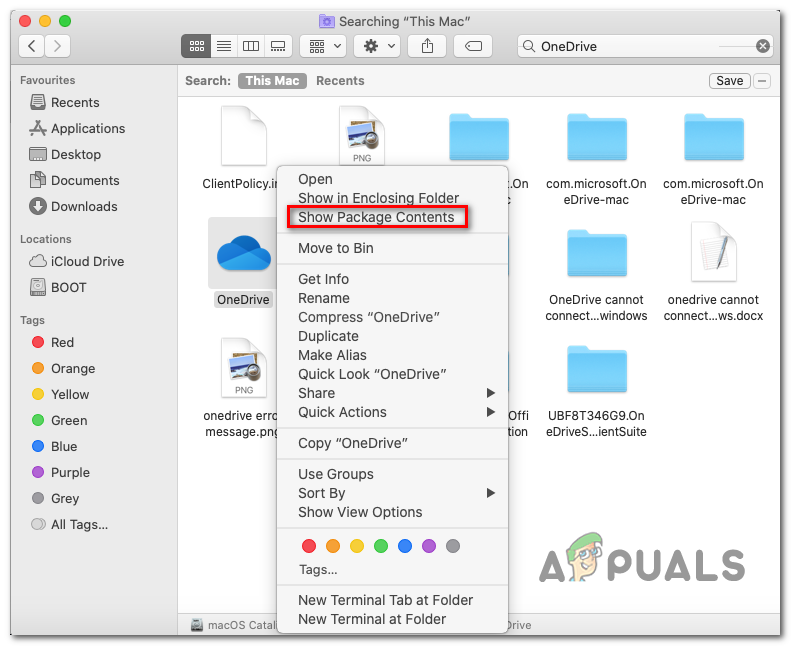Switch to gallery view in toolbar
This screenshot has width=791, height=646.
[278, 46]
